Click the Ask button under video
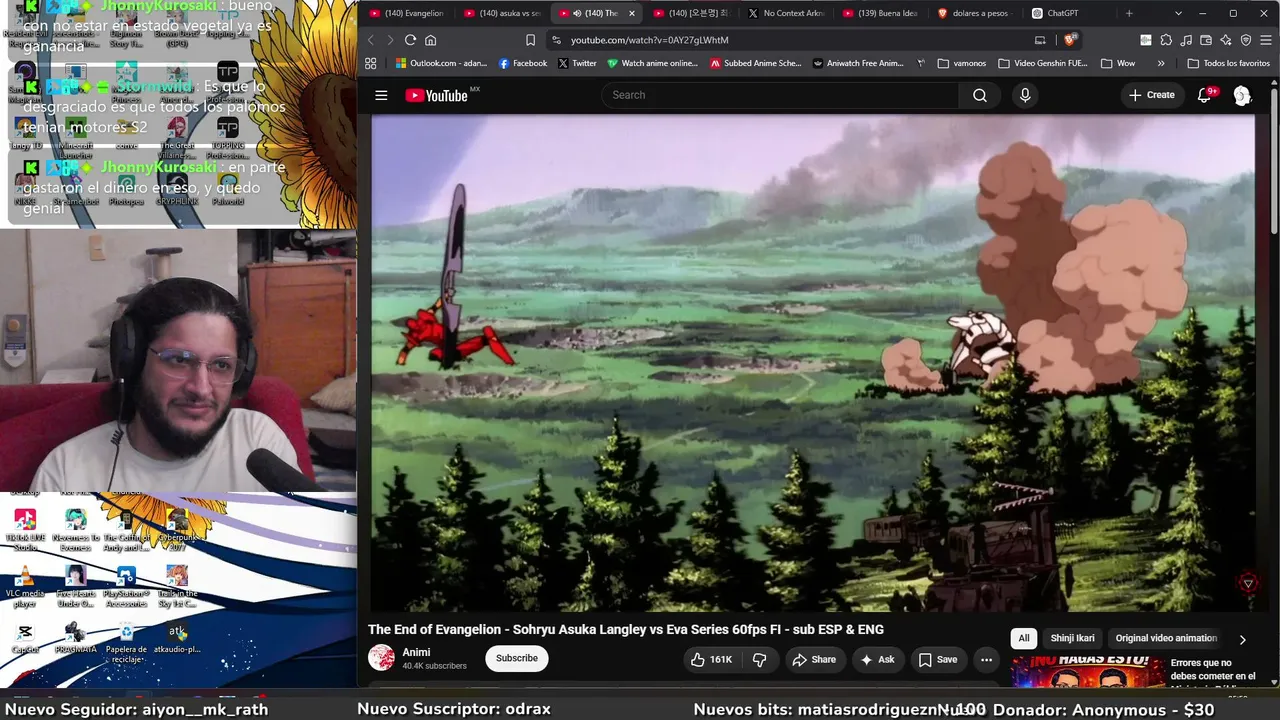 (x=877, y=659)
